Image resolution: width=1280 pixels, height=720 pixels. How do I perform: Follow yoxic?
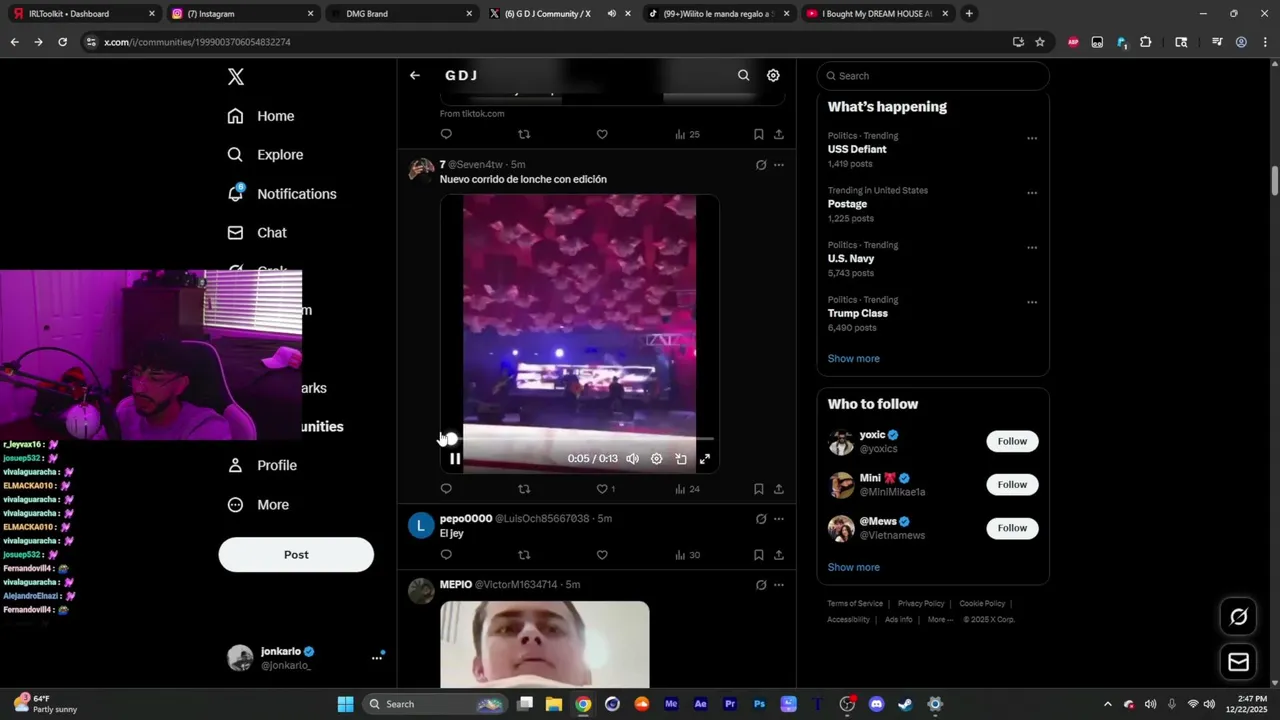tap(1012, 441)
